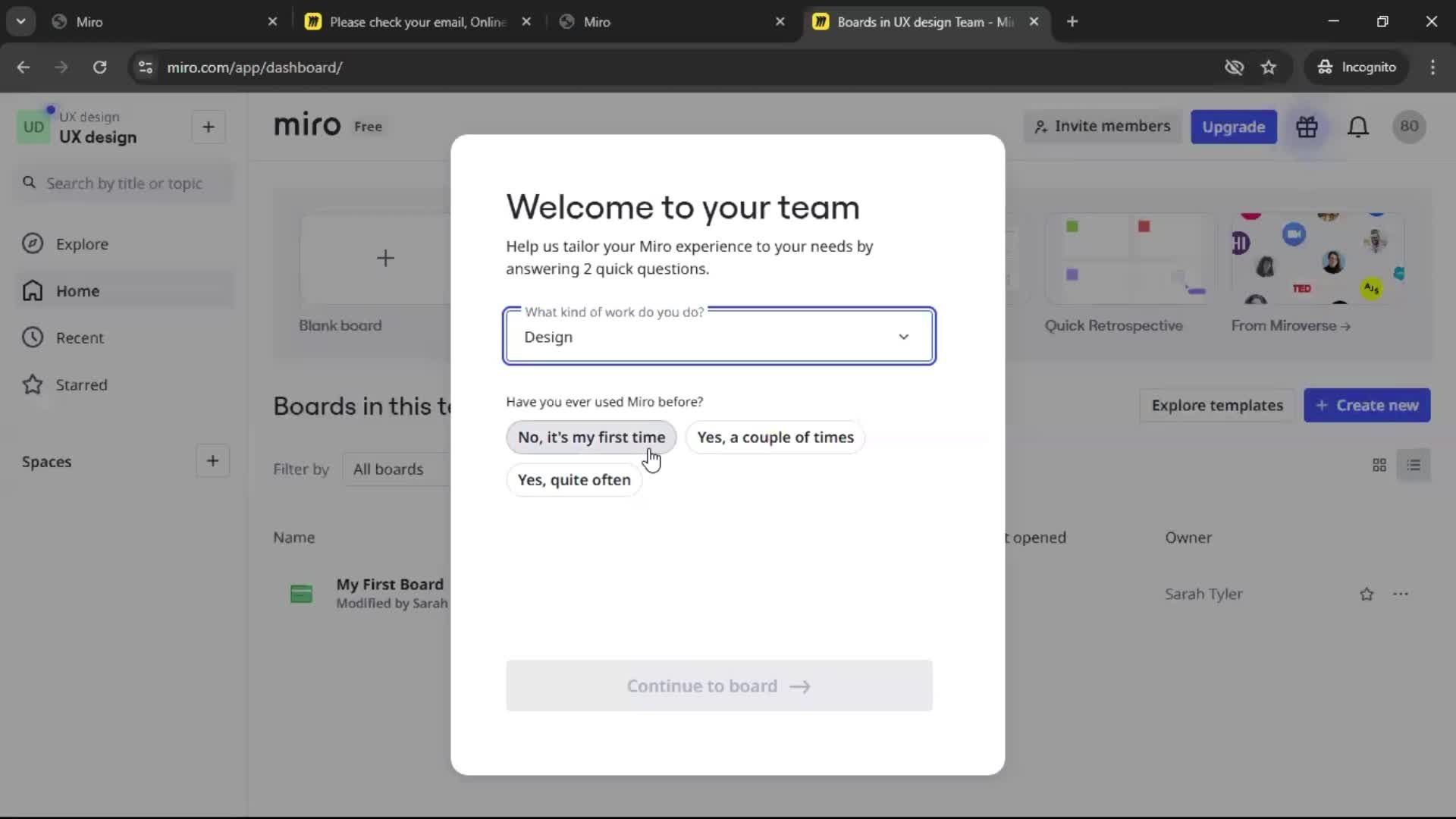Screen dimensions: 1456x819
Task: Open the All boards filter dropdown
Action: (397, 469)
